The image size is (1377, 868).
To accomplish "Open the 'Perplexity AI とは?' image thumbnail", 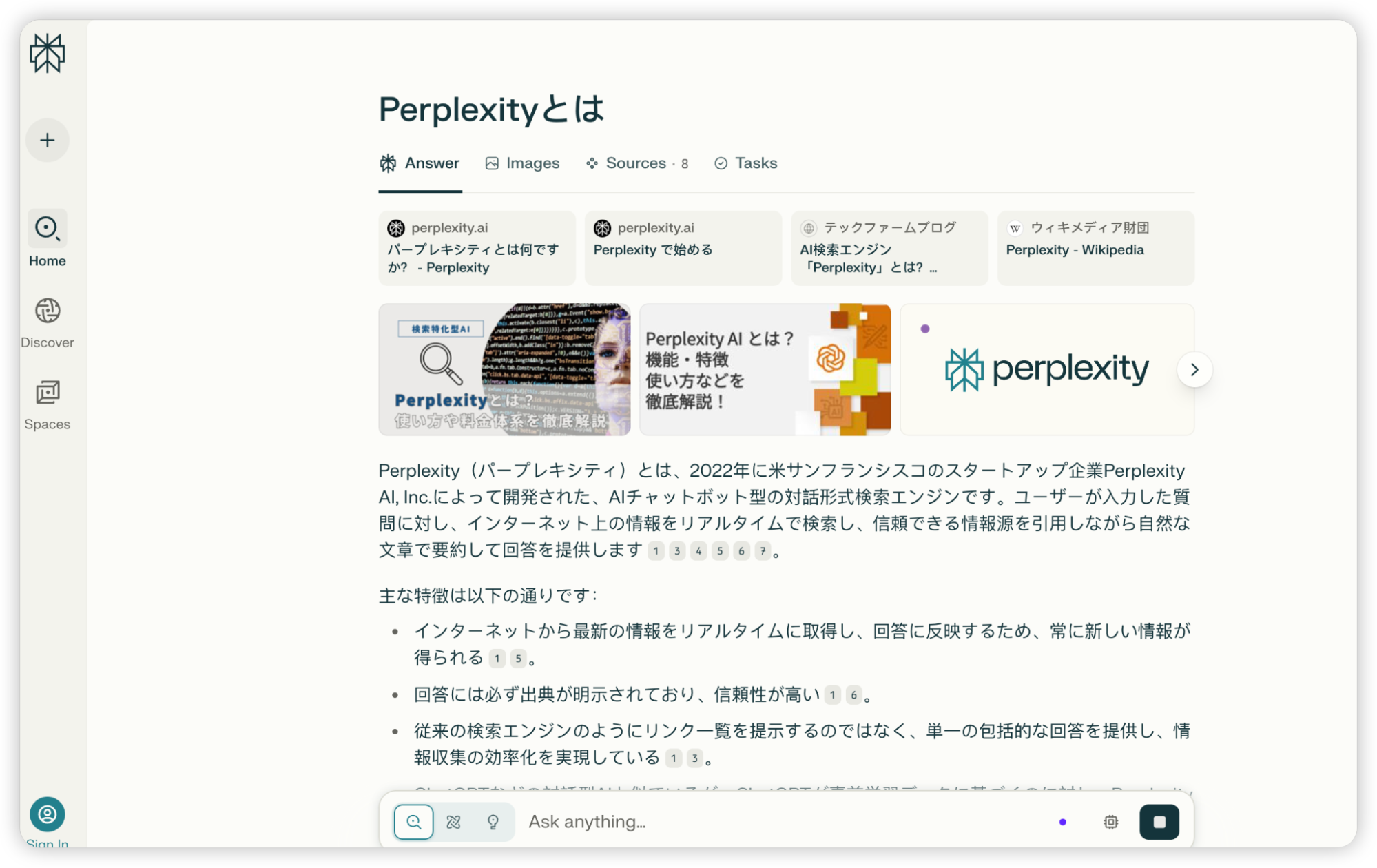I will click(765, 370).
